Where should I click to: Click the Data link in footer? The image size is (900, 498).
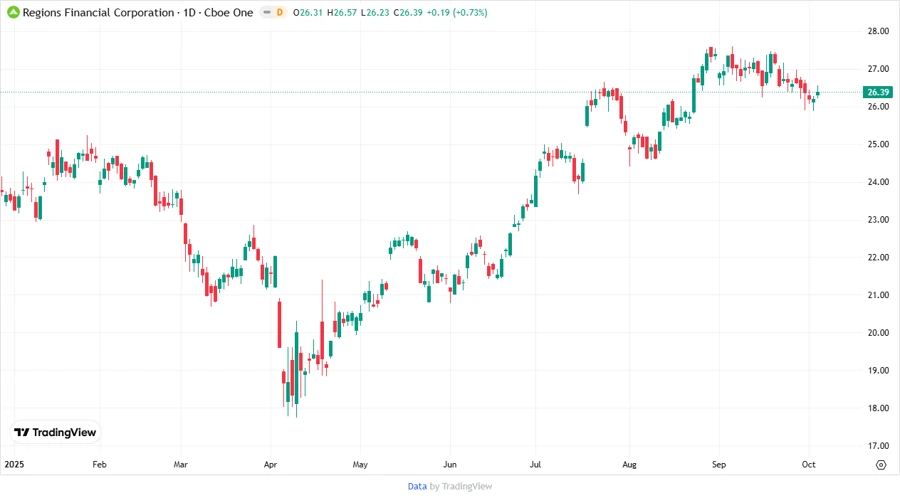417,486
